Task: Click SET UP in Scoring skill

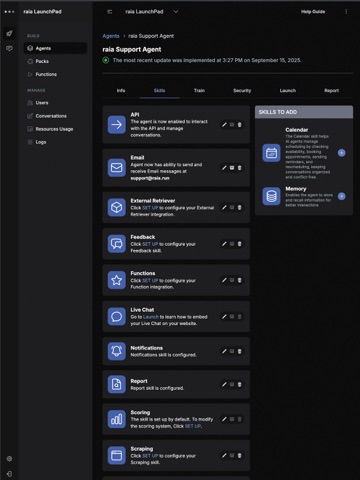Action: 193,426
